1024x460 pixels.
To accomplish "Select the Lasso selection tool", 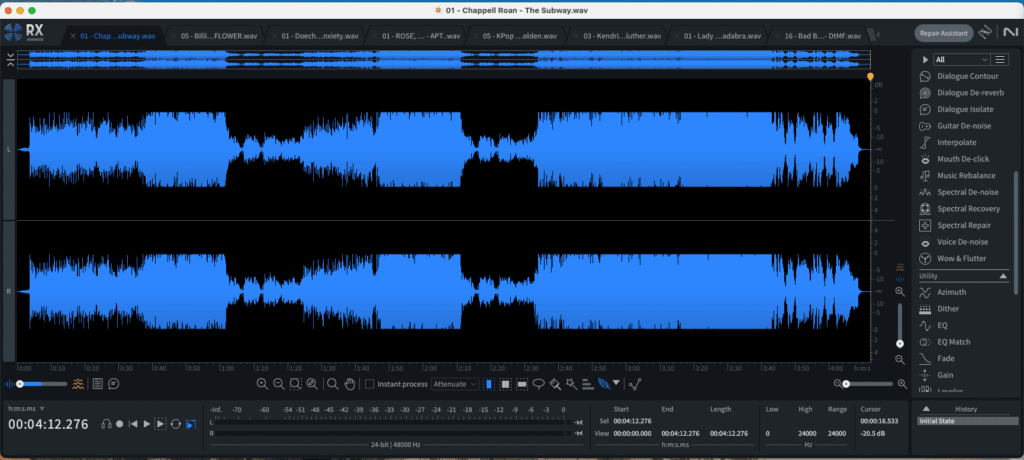I will [539, 384].
